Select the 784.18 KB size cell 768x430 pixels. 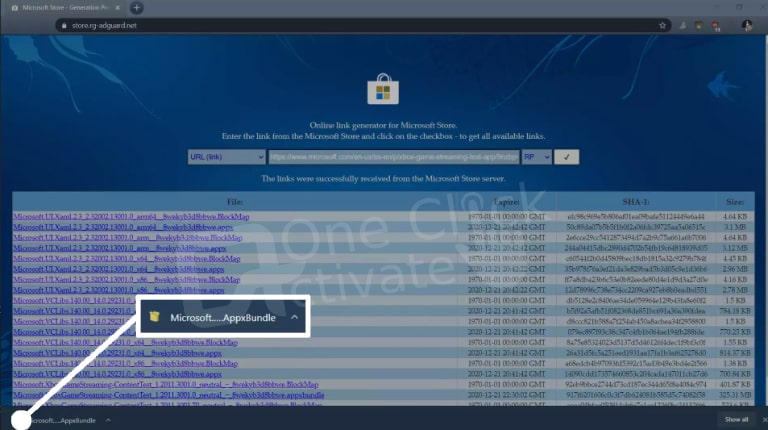(735, 311)
